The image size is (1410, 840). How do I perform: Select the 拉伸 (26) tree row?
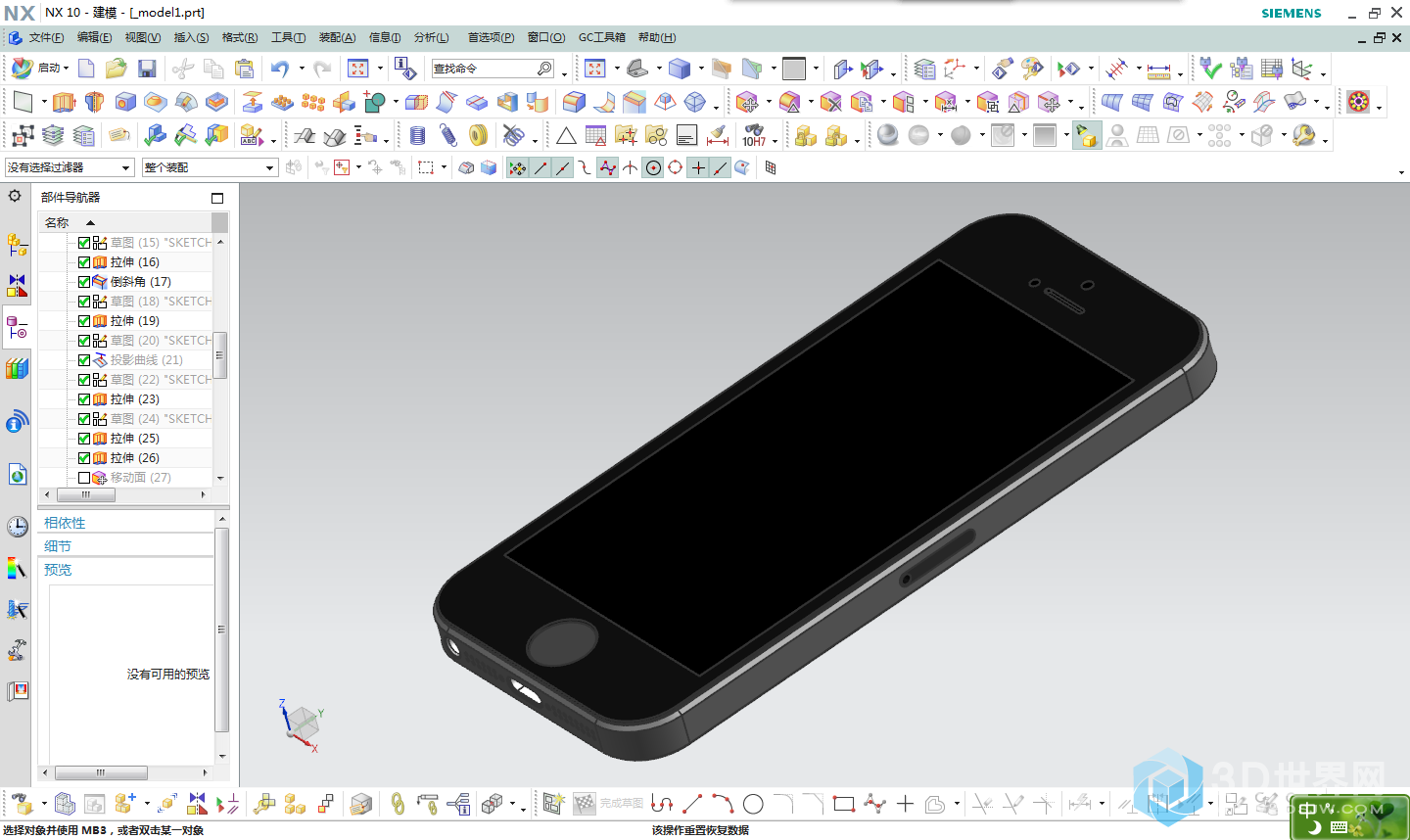(133, 458)
